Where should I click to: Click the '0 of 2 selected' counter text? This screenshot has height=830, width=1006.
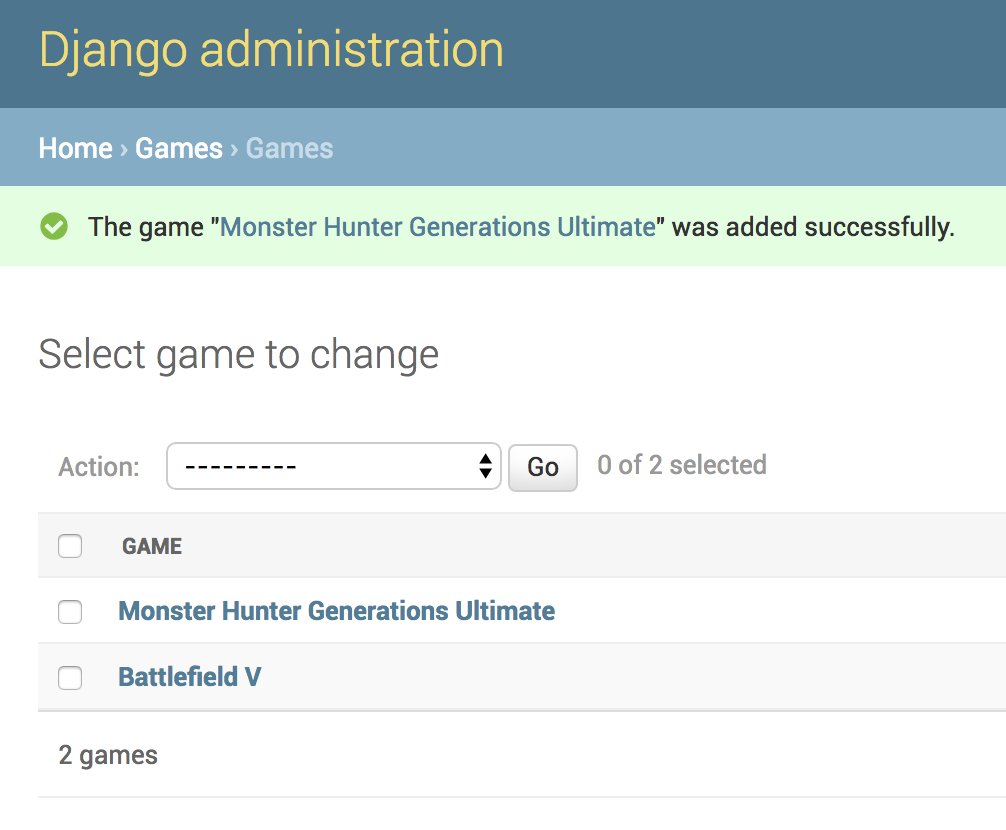(x=682, y=465)
